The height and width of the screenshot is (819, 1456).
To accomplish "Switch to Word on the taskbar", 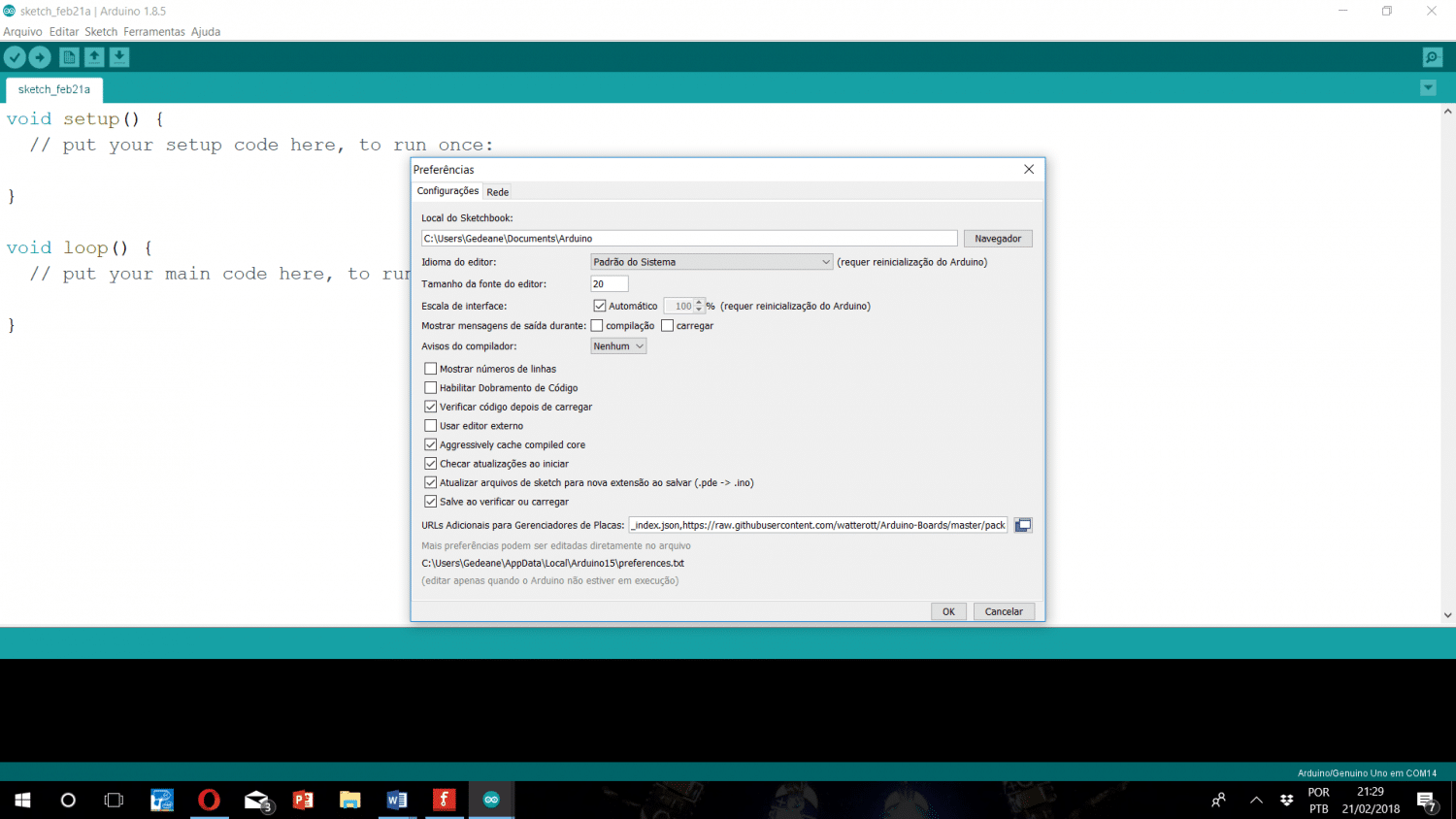I will (x=397, y=801).
